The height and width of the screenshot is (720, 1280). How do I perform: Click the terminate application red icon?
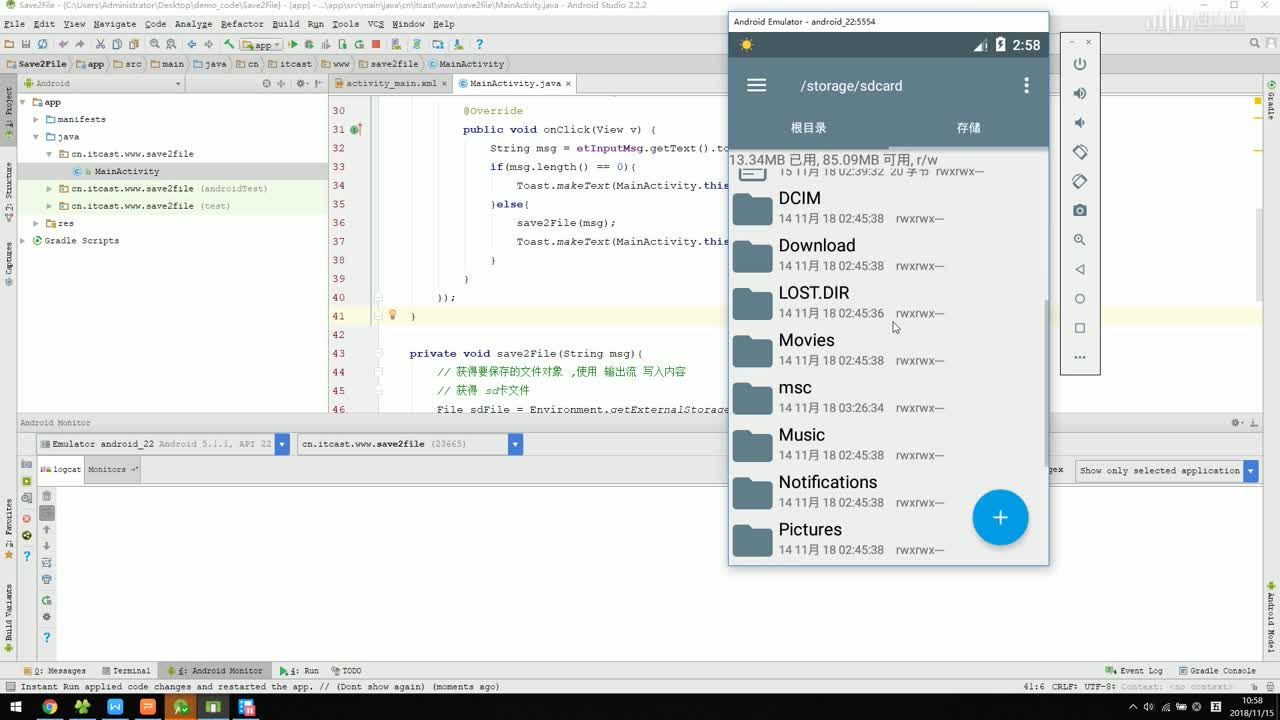coord(27,519)
